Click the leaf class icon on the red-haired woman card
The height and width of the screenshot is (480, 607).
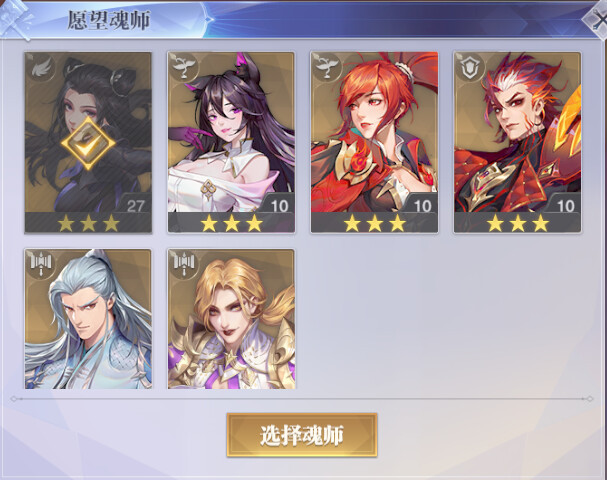(327, 67)
